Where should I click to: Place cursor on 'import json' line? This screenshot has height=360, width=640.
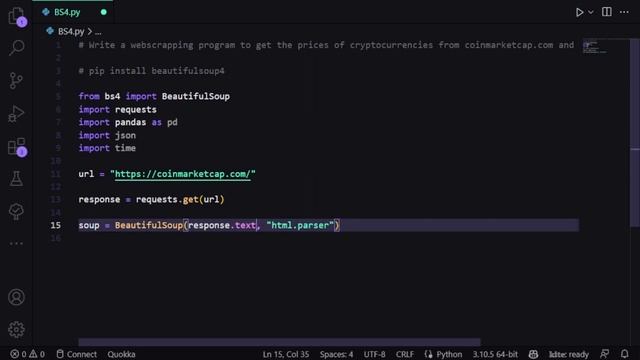coord(107,135)
